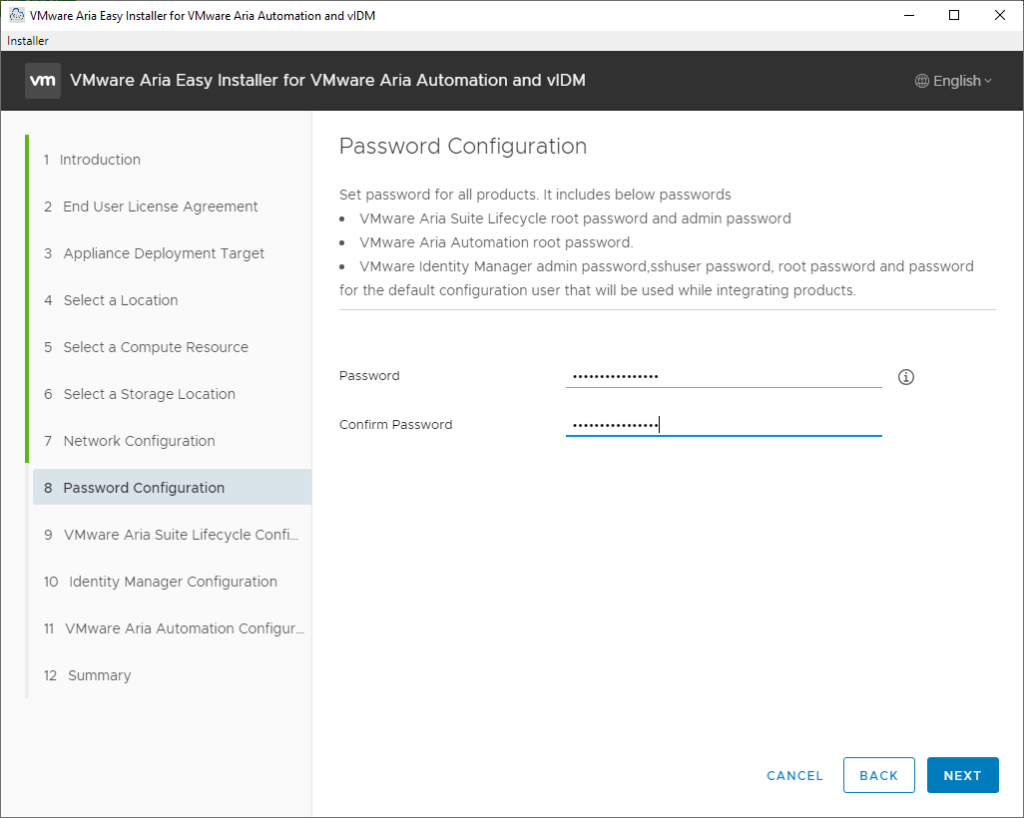This screenshot has width=1024, height=818.
Task: Click the password info tooltip icon
Action: [x=906, y=377]
